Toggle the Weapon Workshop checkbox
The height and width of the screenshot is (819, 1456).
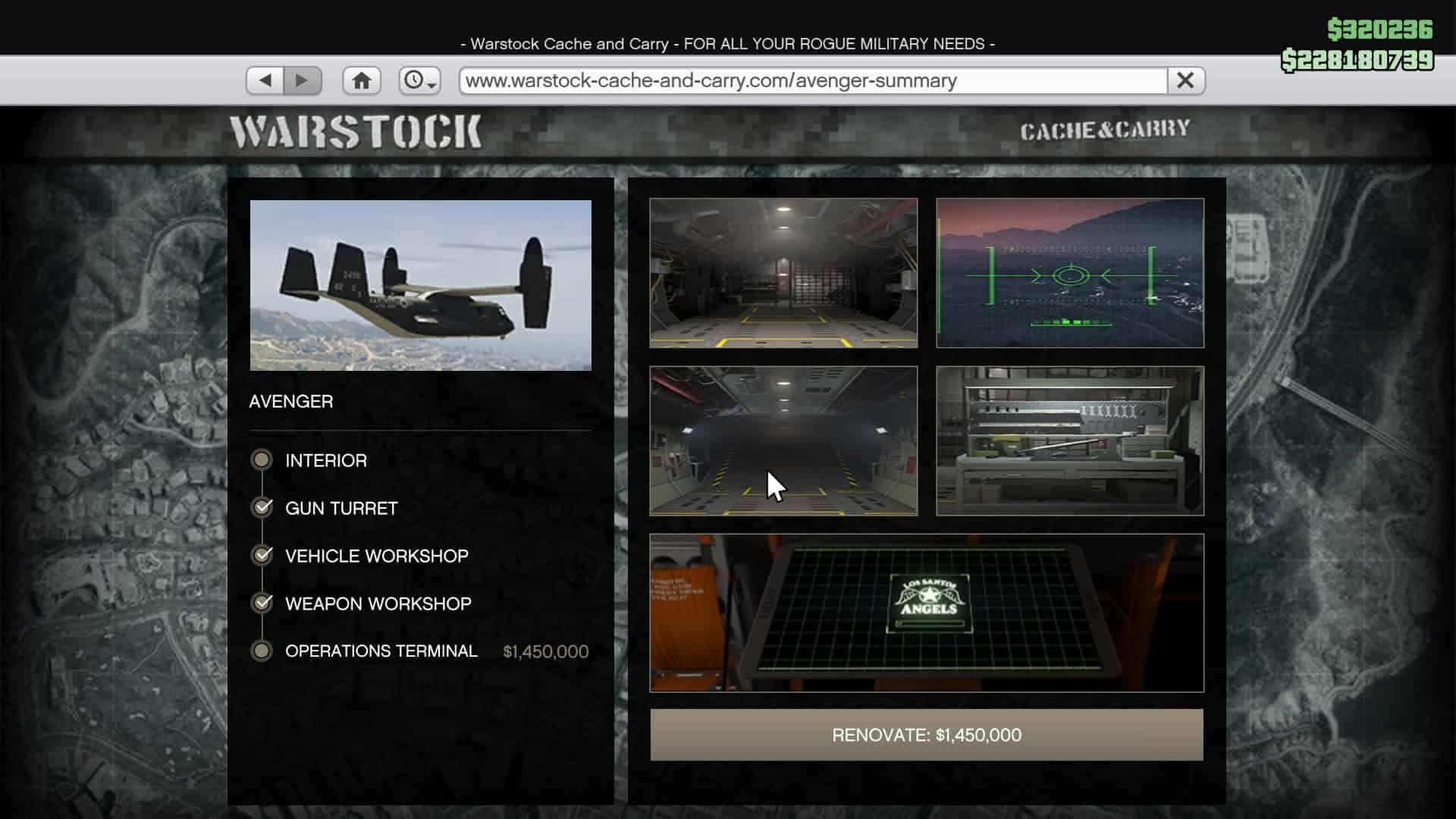tap(262, 603)
